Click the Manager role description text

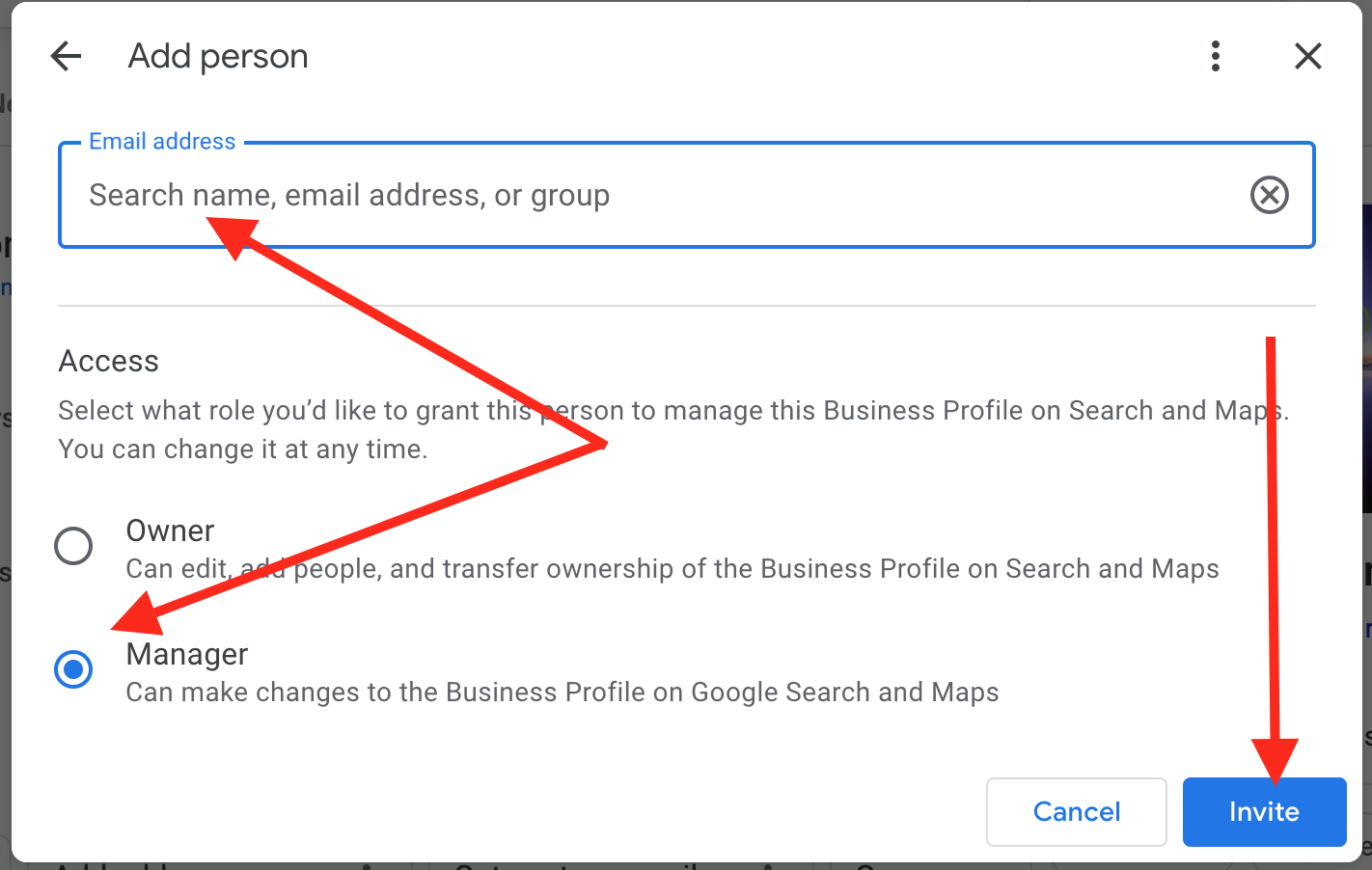click(562, 693)
